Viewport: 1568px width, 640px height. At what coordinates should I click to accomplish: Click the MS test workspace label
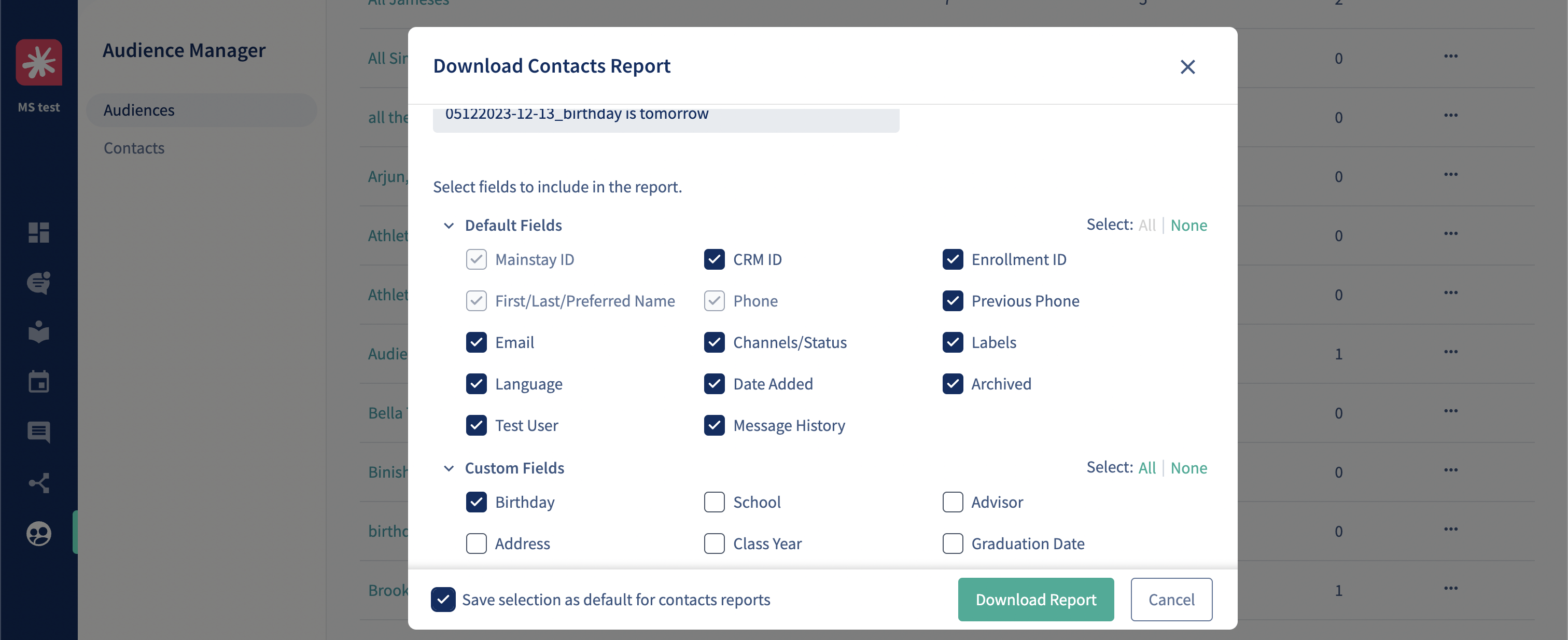pyautogui.click(x=39, y=107)
